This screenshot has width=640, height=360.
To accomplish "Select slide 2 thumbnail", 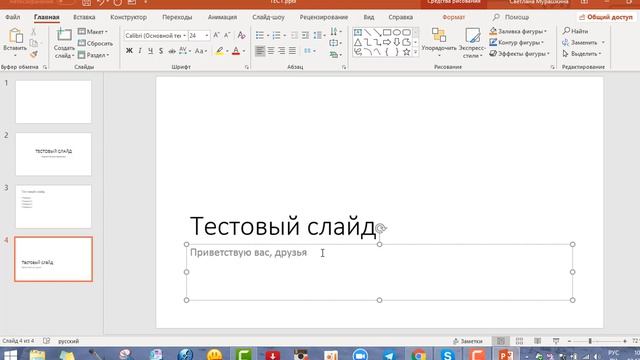I will coord(53,154).
